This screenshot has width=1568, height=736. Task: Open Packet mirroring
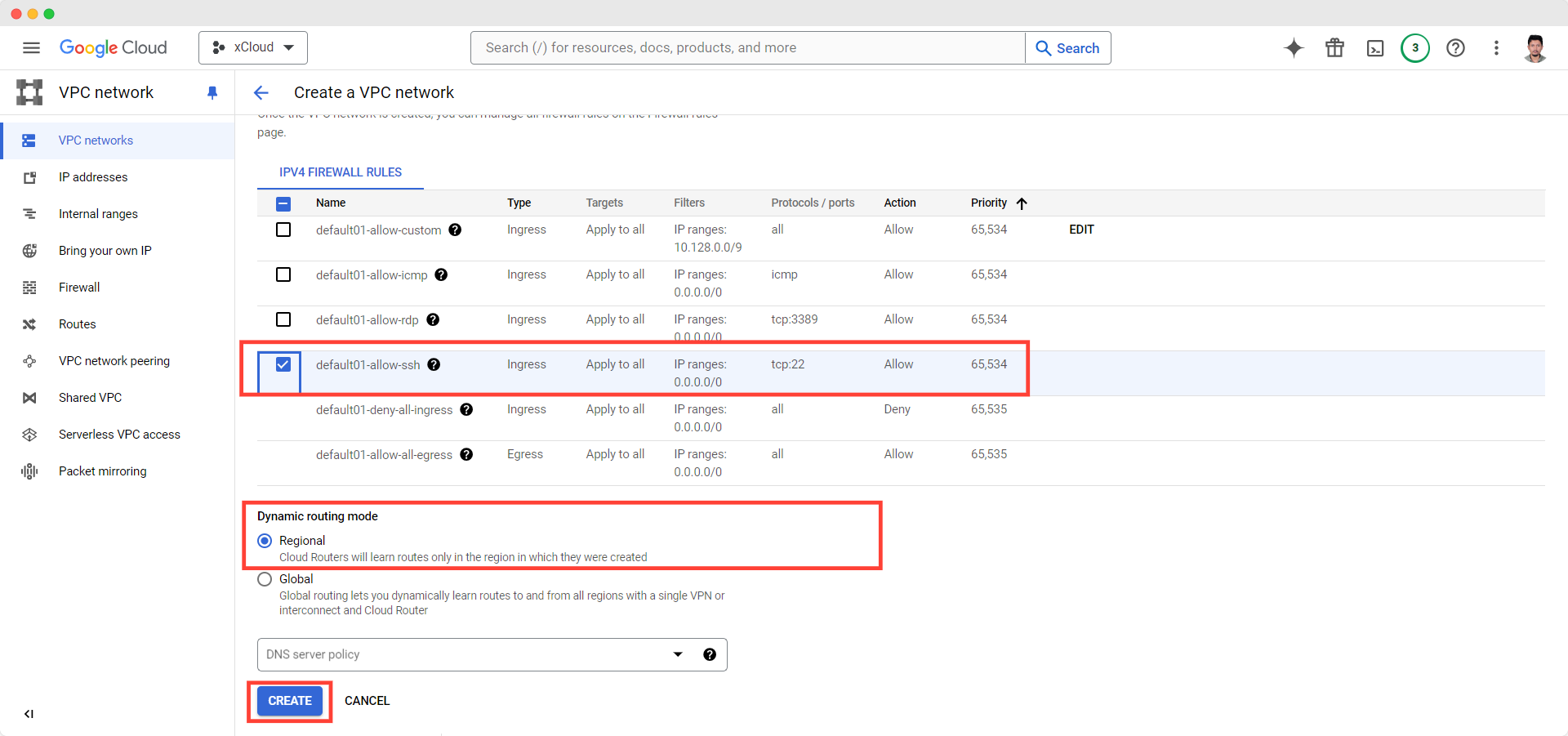[x=103, y=471]
